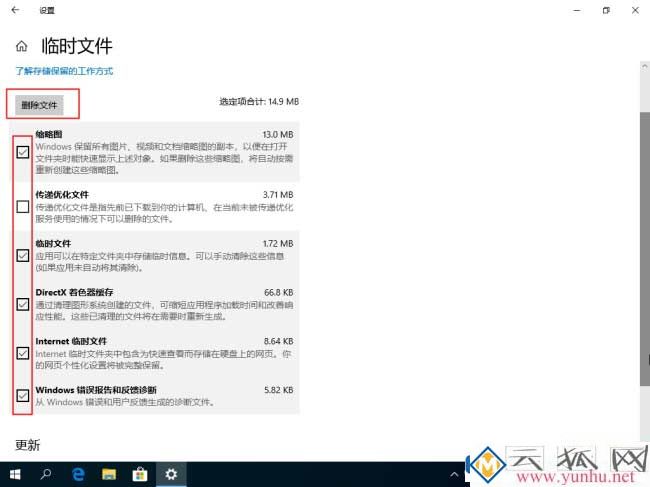Screen dimensions: 650x487
Task: Click Windows 错误报告和反馈诊断 title
Action: click(x=96, y=390)
